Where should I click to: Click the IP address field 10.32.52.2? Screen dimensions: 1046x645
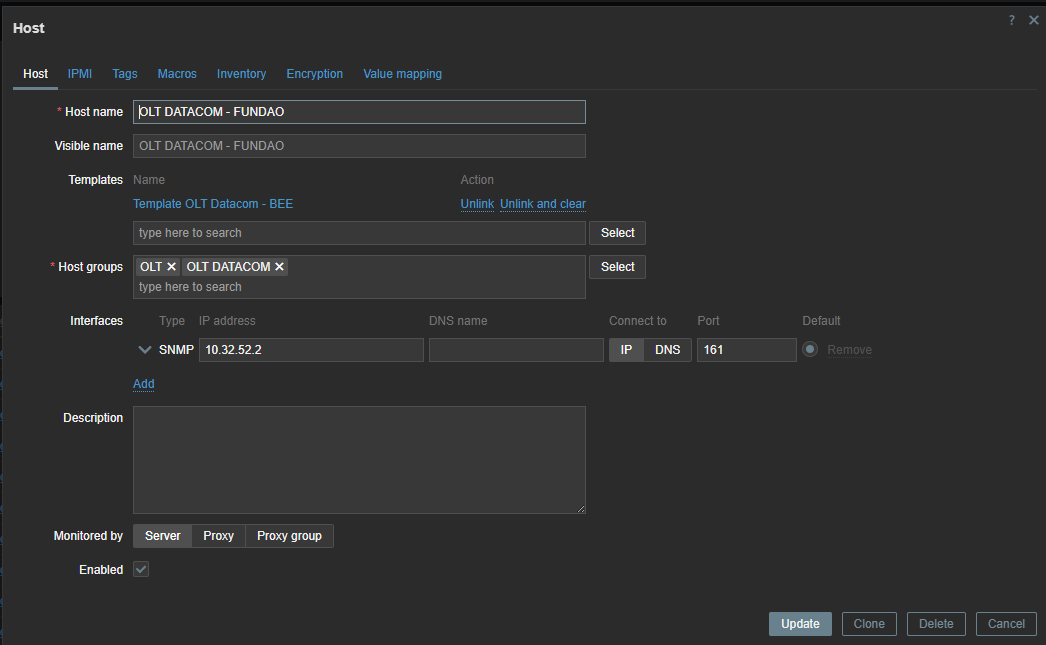[x=311, y=350]
